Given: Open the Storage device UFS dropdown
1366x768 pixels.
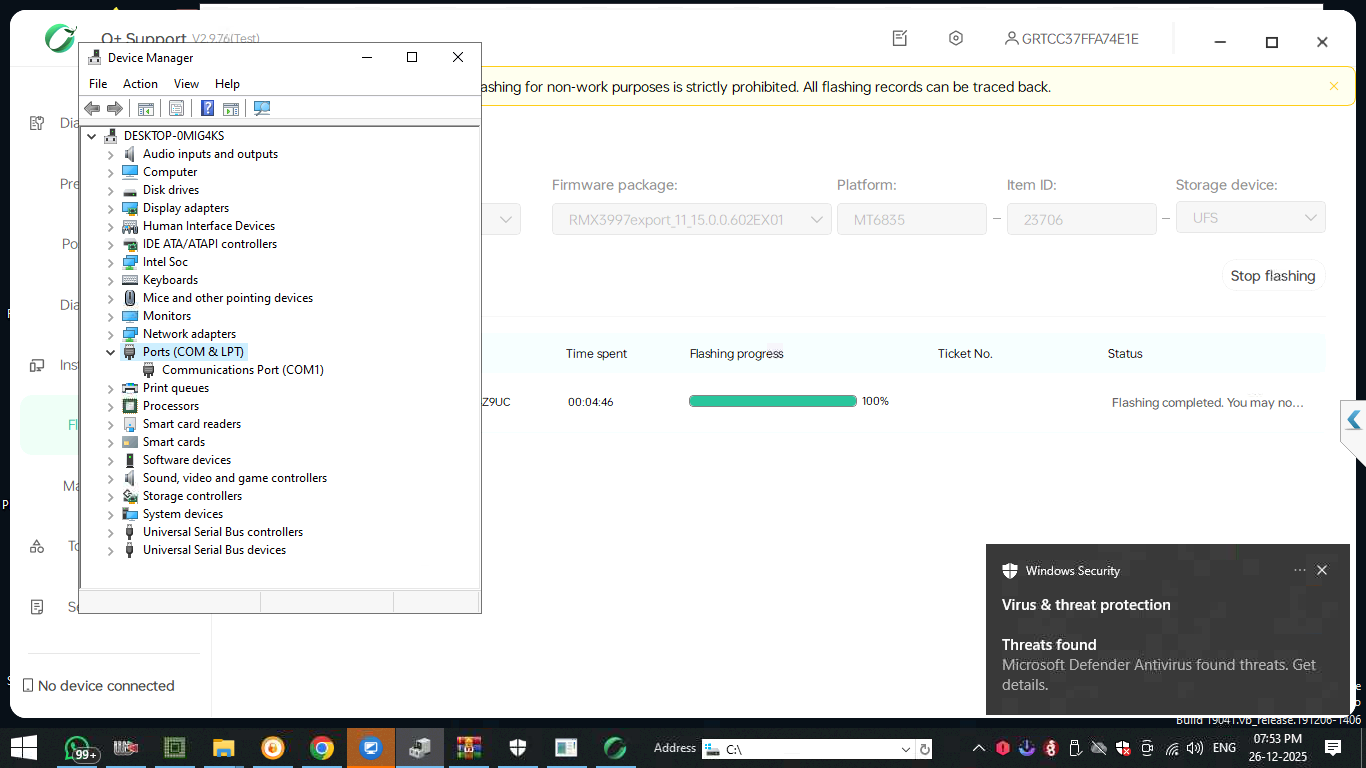Looking at the screenshot, I should coord(1250,218).
